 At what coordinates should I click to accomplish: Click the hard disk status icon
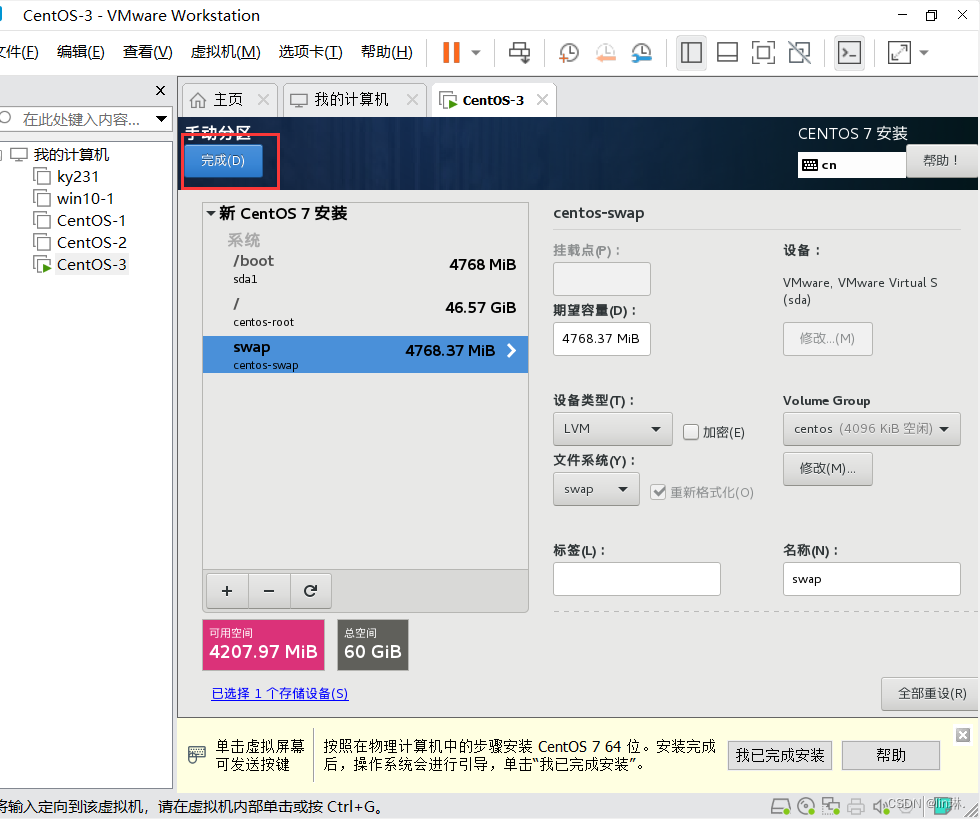coord(781,806)
